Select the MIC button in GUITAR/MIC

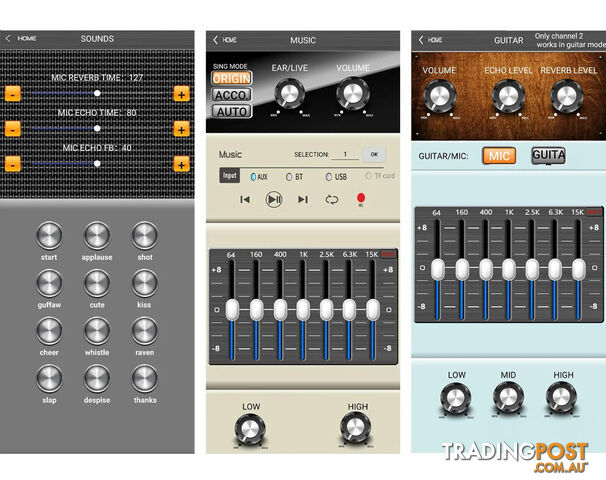pyautogui.click(x=499, y=156)
